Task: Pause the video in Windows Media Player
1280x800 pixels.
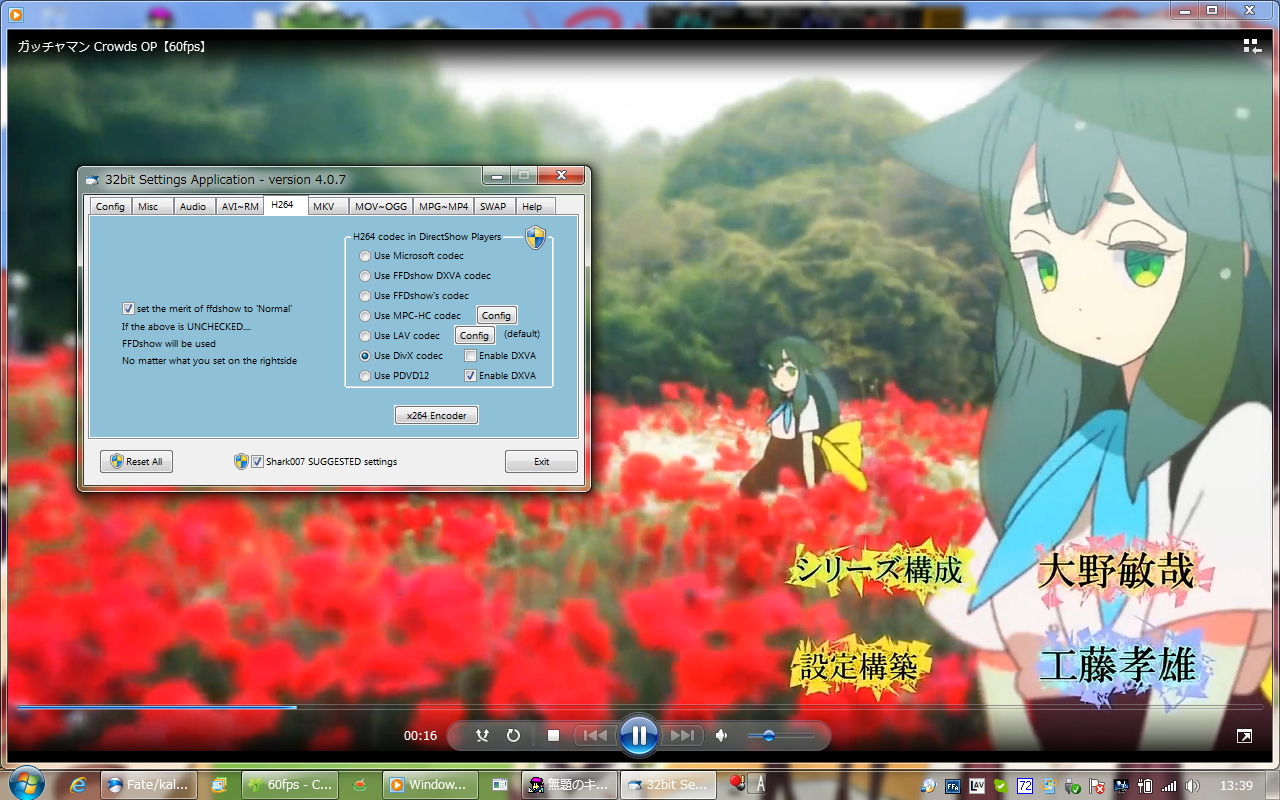Action: [x=638, y=736]
